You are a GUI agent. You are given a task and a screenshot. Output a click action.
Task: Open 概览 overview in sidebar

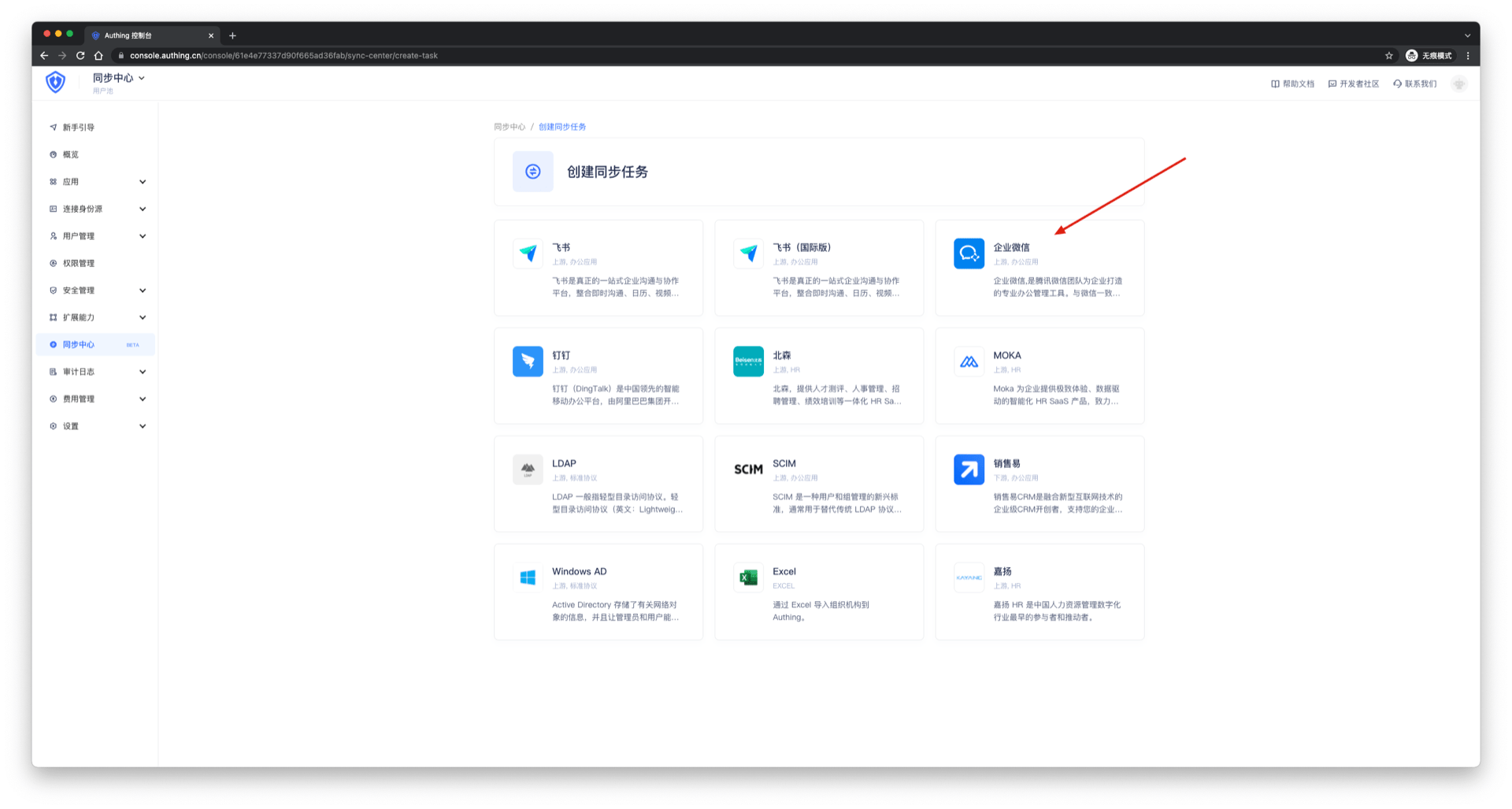71,155
